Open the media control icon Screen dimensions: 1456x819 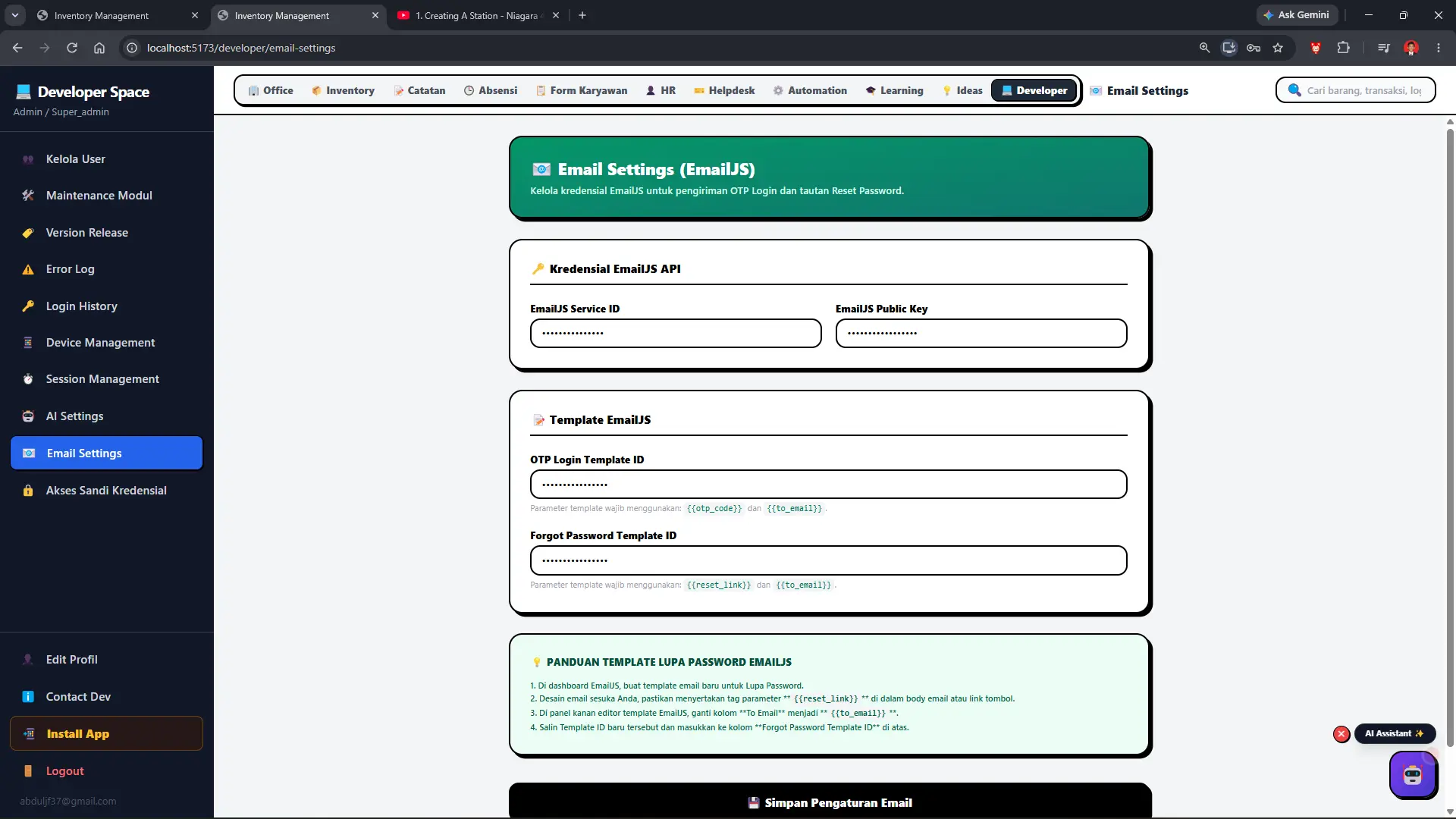pyautogui.click(x=1384, y=48)
